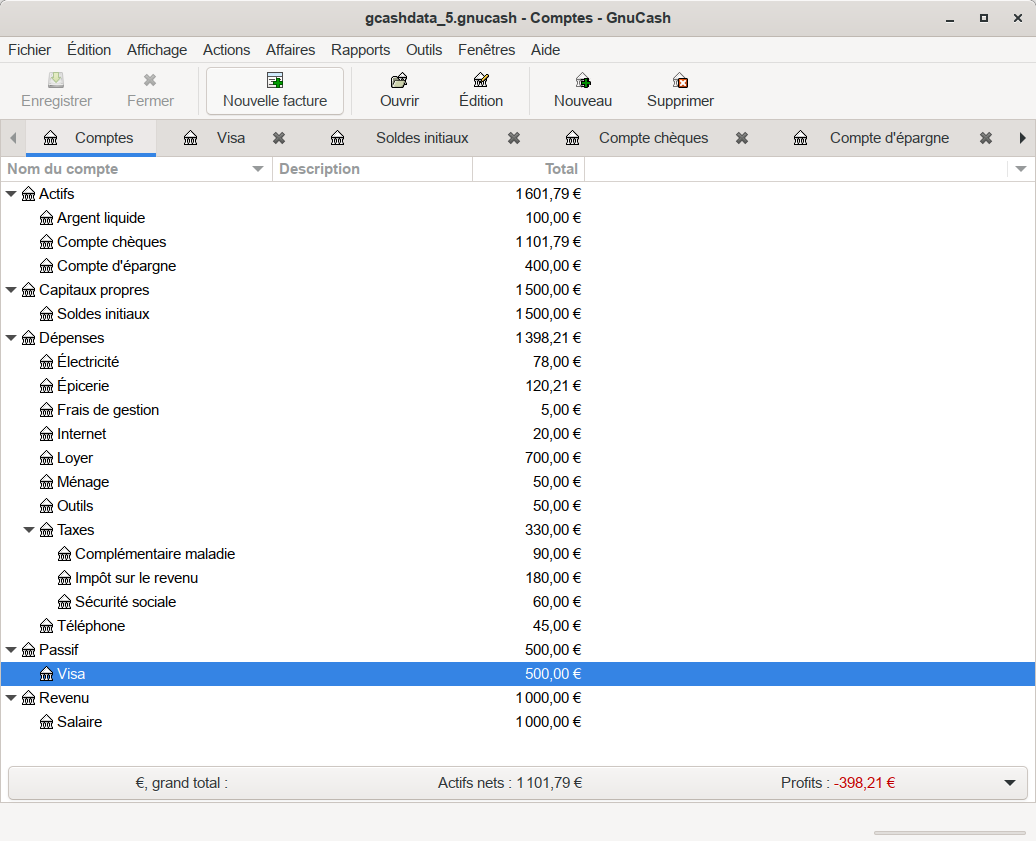1036x841 pixels.
Task: Collapse the Dépenses account tree
Action: point(12,338)
